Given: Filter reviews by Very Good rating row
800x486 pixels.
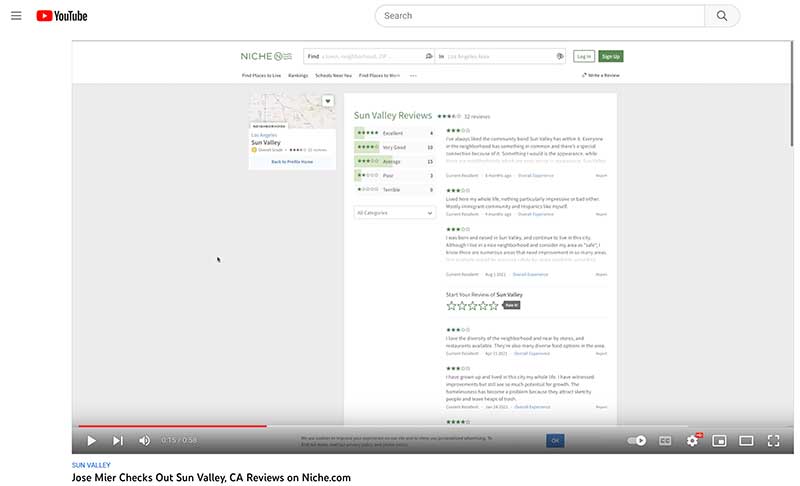Looking at the screenshot, I should pyautogui.click(x=395, y=147).
